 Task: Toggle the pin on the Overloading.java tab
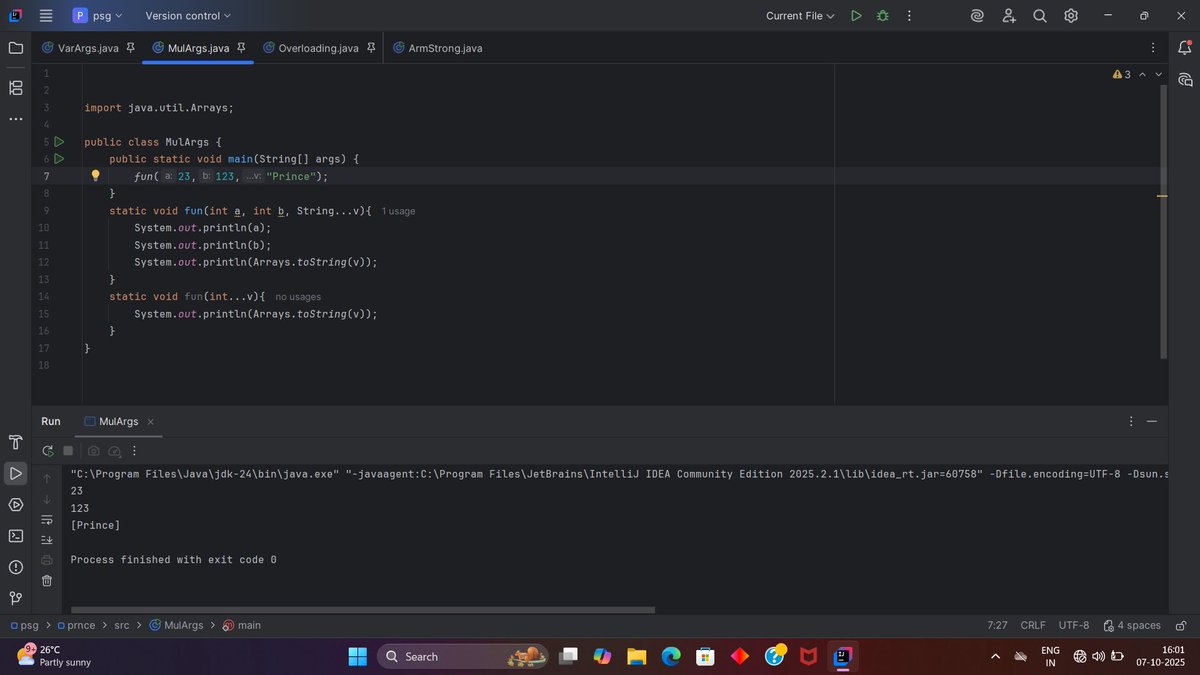(x=371, y=48)
